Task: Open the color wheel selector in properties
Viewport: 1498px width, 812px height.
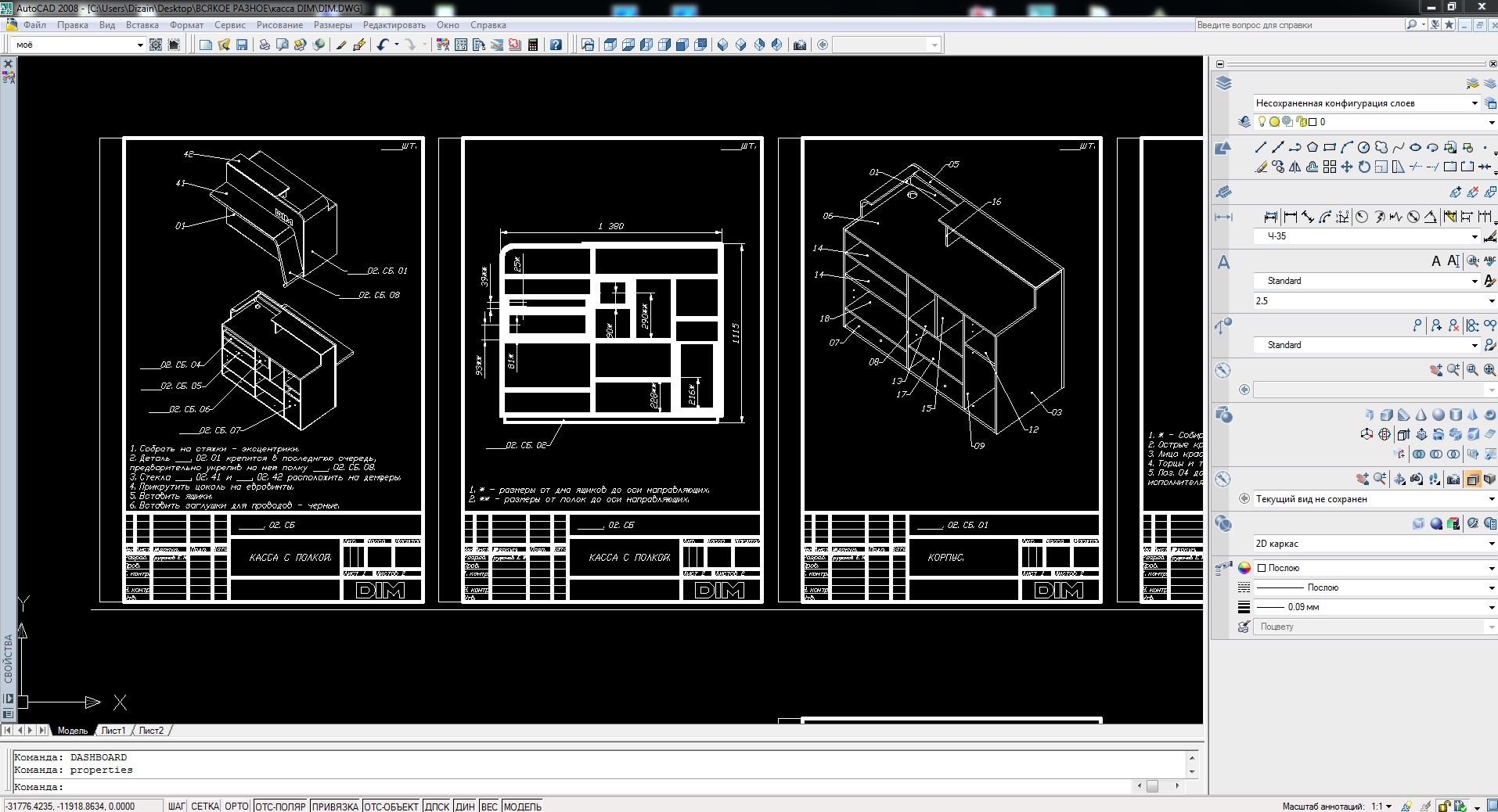Action: point(1244,568)
